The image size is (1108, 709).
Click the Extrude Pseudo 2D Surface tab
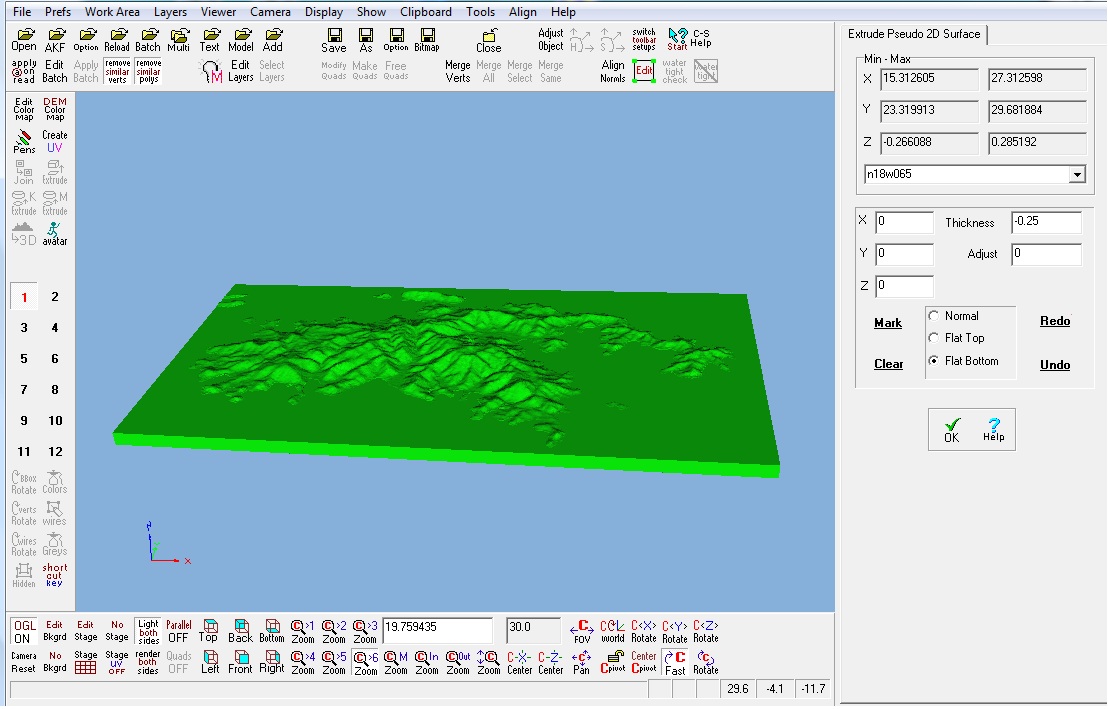tap(914, 34)
